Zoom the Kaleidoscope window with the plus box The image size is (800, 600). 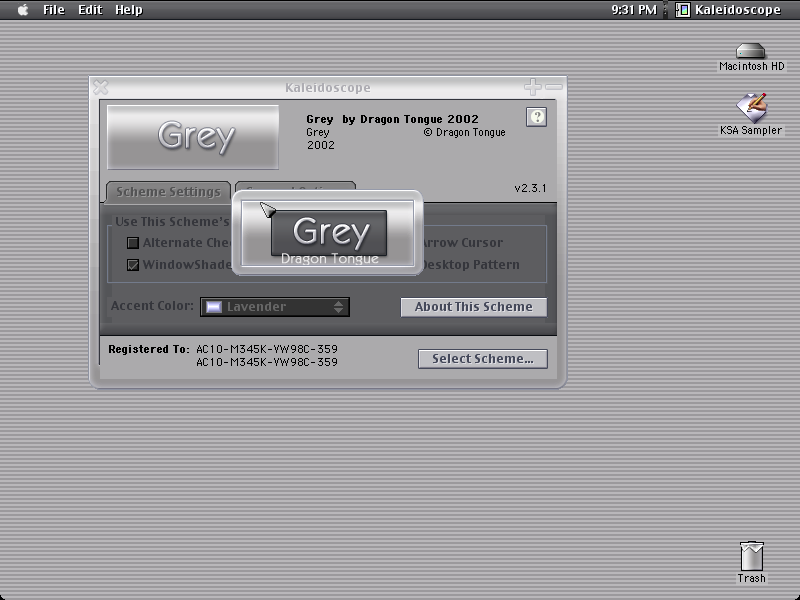click(x=533, y=87)
